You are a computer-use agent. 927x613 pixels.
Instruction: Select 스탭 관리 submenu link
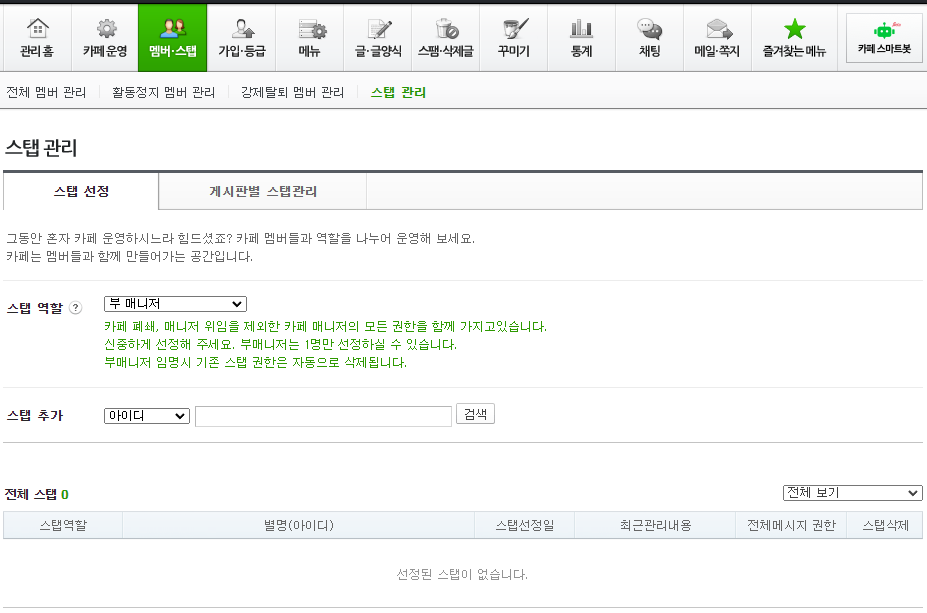pos(398,92)
